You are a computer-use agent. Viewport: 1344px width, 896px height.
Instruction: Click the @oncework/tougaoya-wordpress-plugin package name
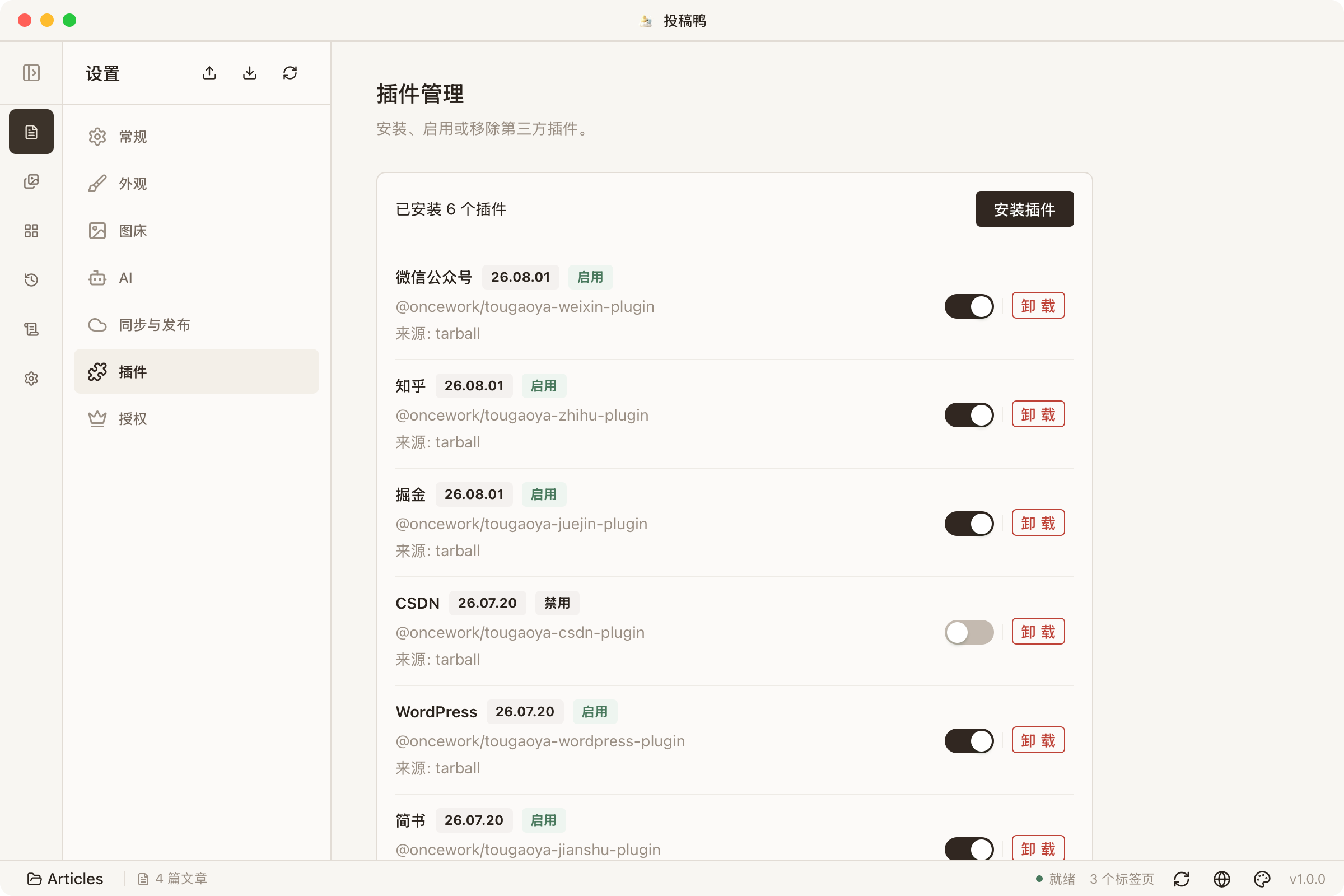point(540,741)
